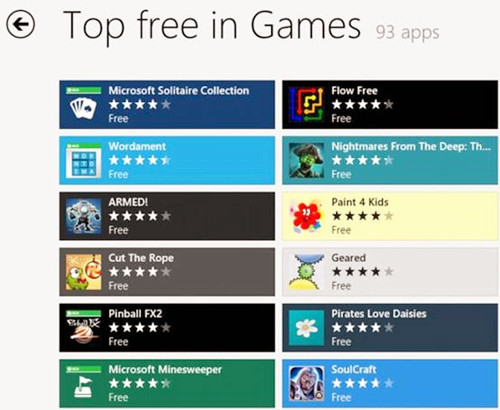Click the Microsoft Solitaire Collection title
Image resolution: width=500 pixels, height=410 pixels.
pyautogui.click(x=179, y=91)
